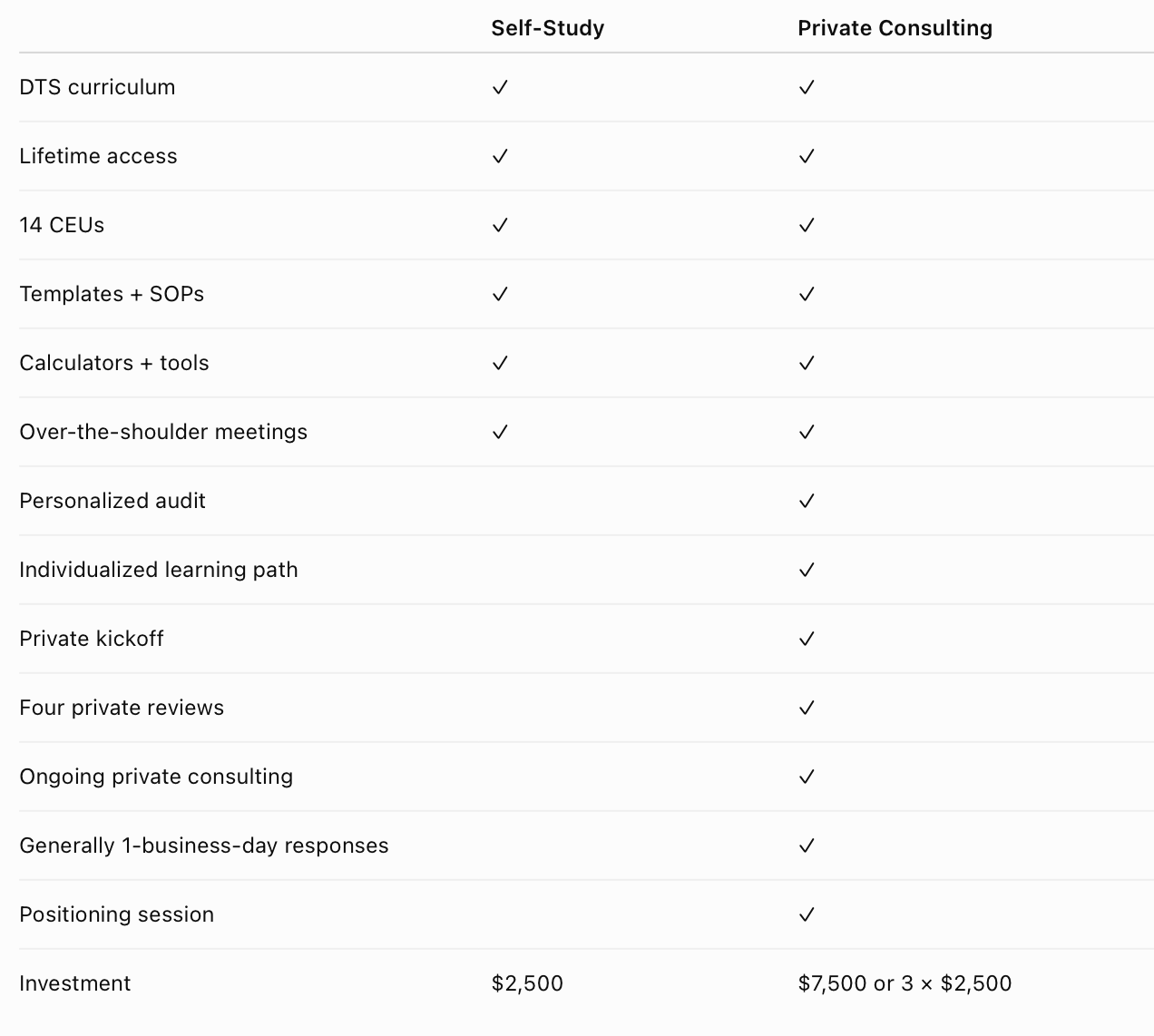Click the Ongoing private consulting row label
The height and width of the screenshot is (1036, 1154).
coord(156,777)
